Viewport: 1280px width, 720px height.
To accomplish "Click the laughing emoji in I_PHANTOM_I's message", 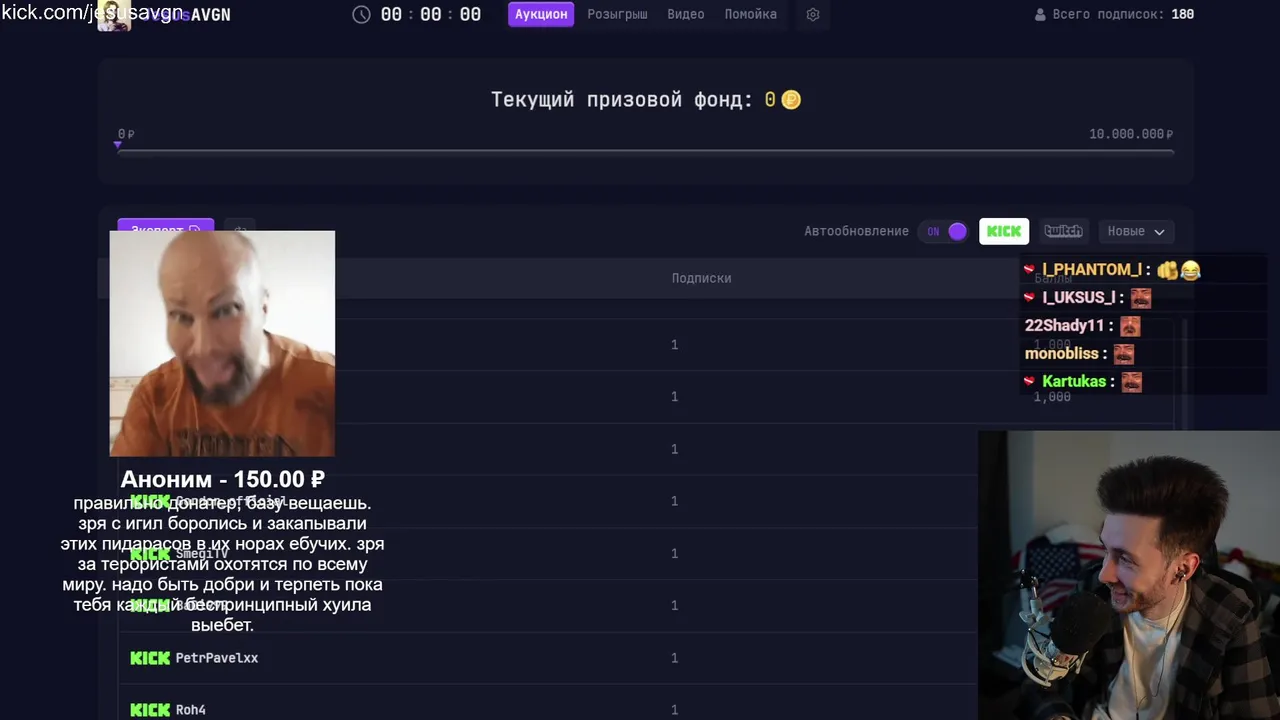I will click(1190, 270).
